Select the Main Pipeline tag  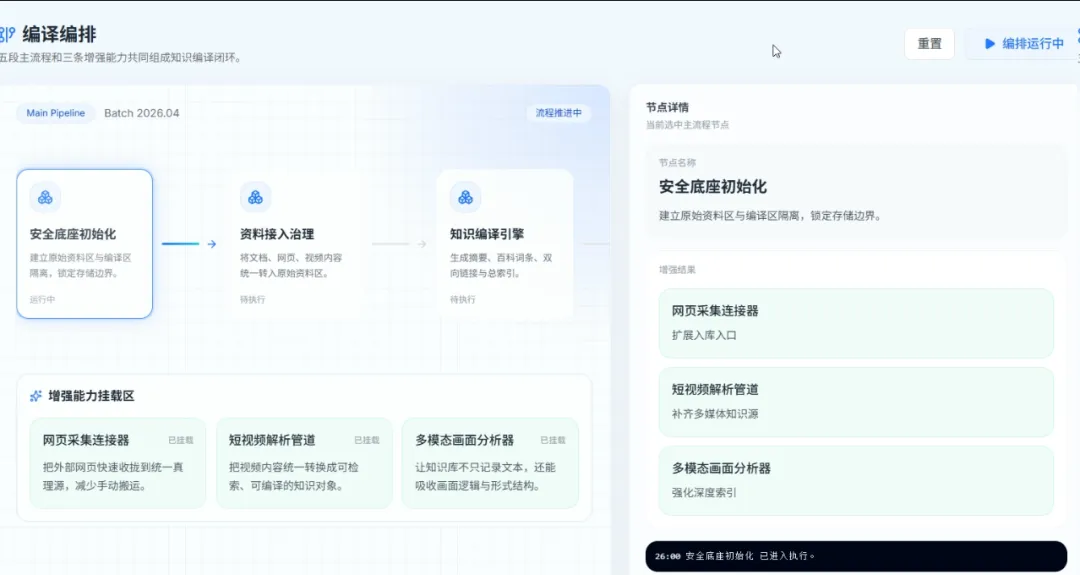pos(56,113)
